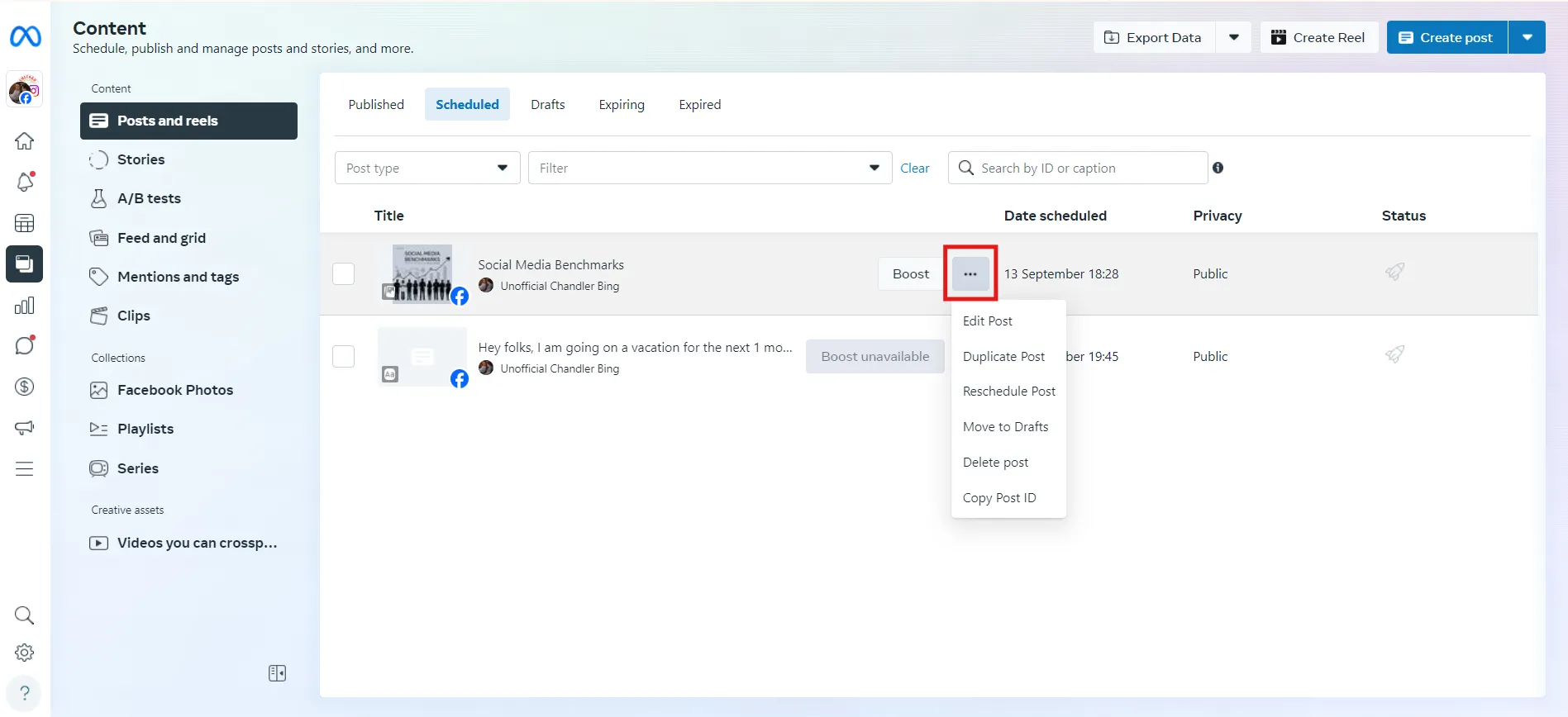Expand the Post type dropdown
Viewport: 1568px width, 717px height.
[427, 168]
